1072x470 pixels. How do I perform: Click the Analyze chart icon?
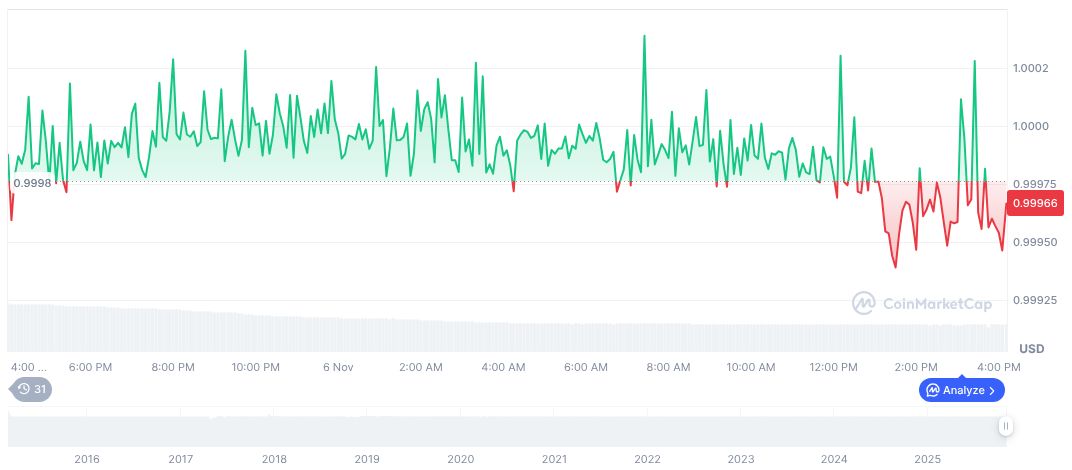tap(932, 390)
